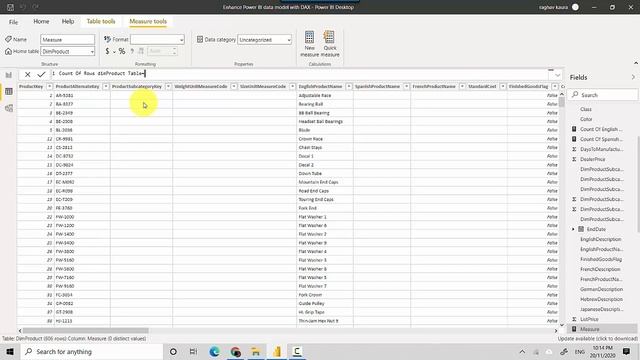Select the Color field

[x=586, y=119]
